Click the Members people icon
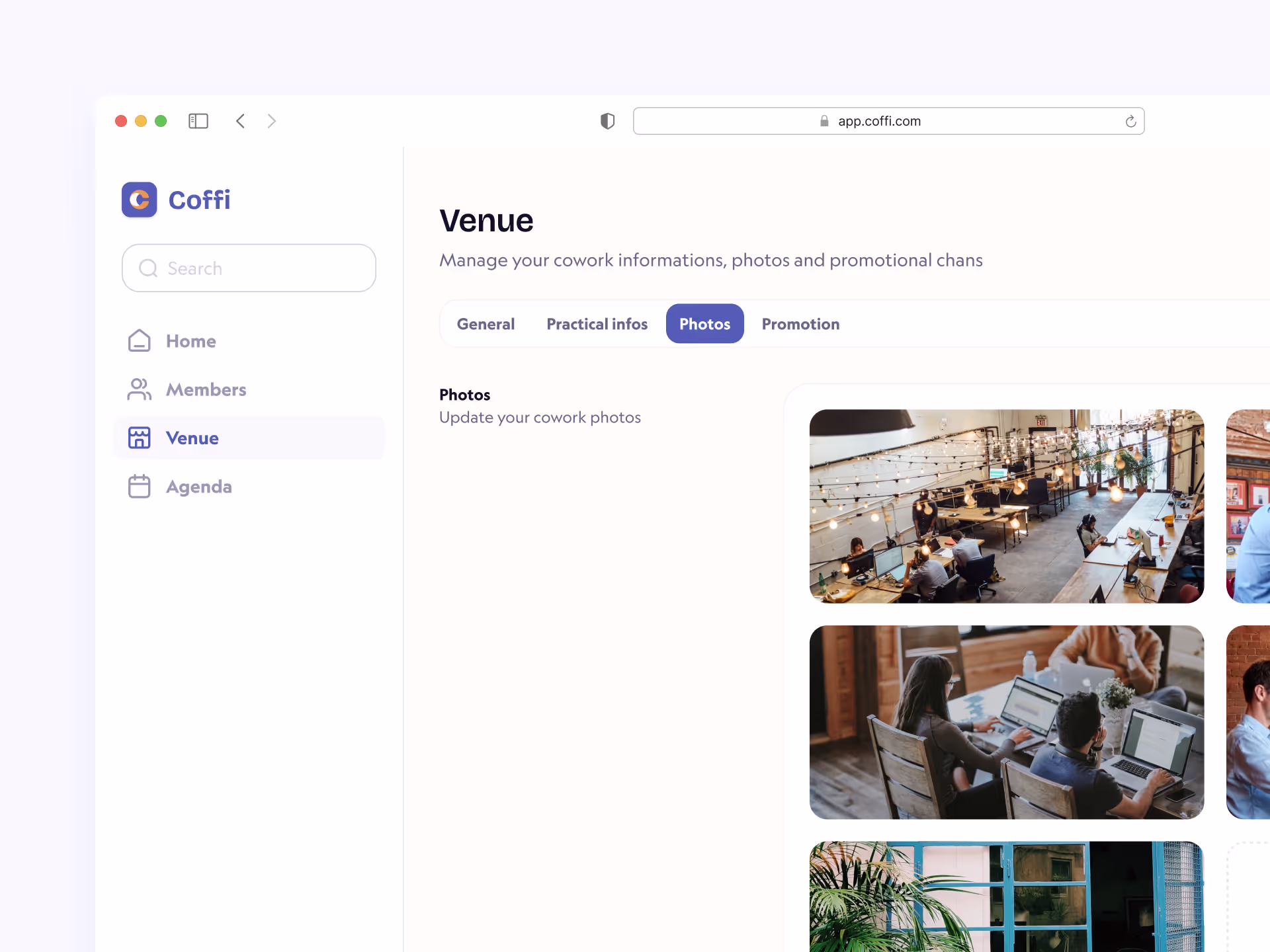This screenshot has height=952, width=1270. click(139, 389)
